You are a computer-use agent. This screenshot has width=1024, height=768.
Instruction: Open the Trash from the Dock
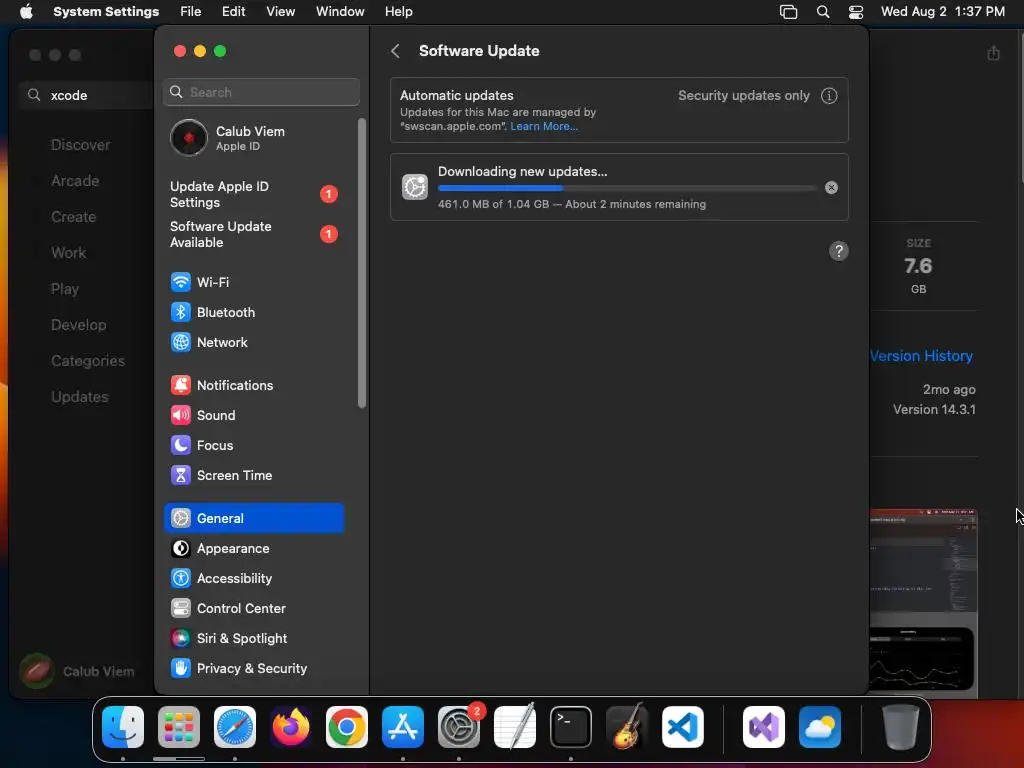(901, 726)
